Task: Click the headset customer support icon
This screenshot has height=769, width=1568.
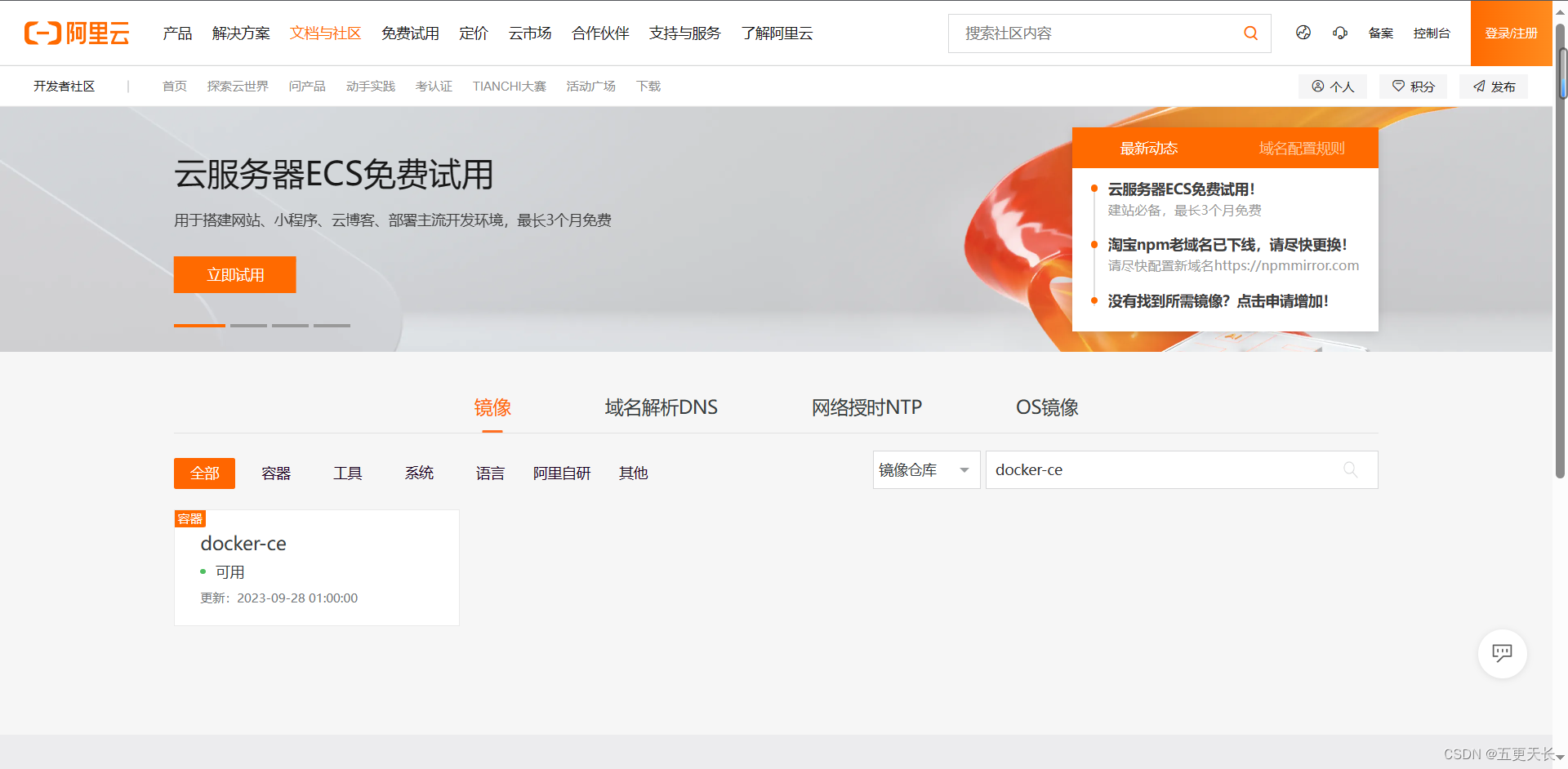Action: point(1340,33)
